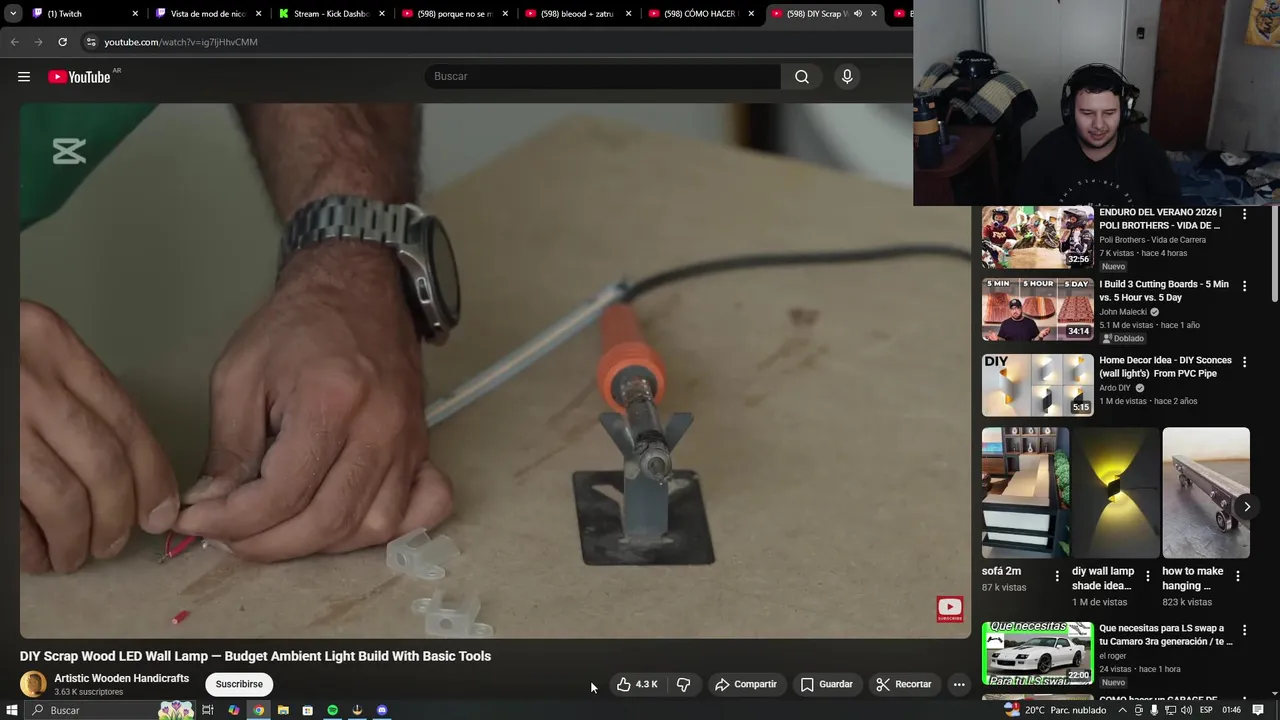Go forward in browser history

[38, 42]
